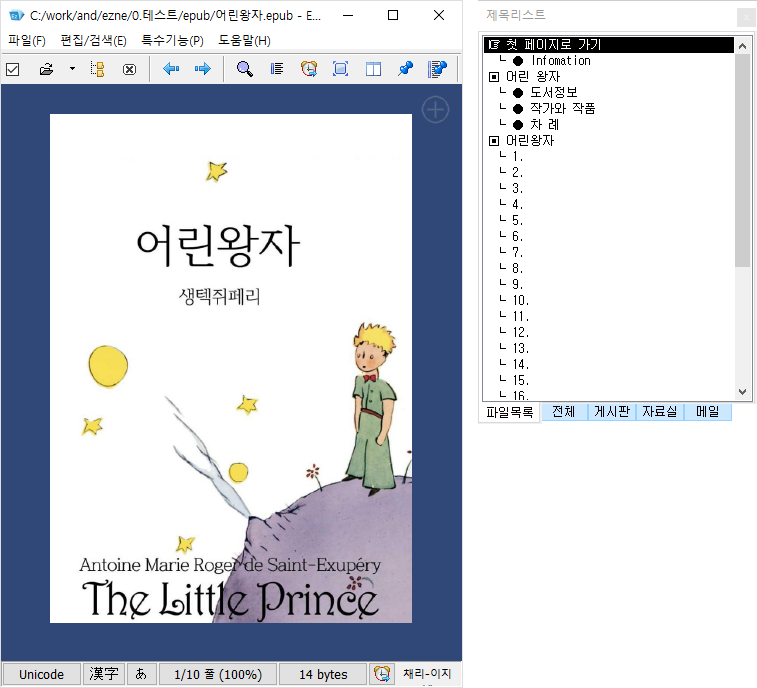This screenshot has width=757, height=688.
Task: Switch to the 전체 tab
Action: [564, 411]
